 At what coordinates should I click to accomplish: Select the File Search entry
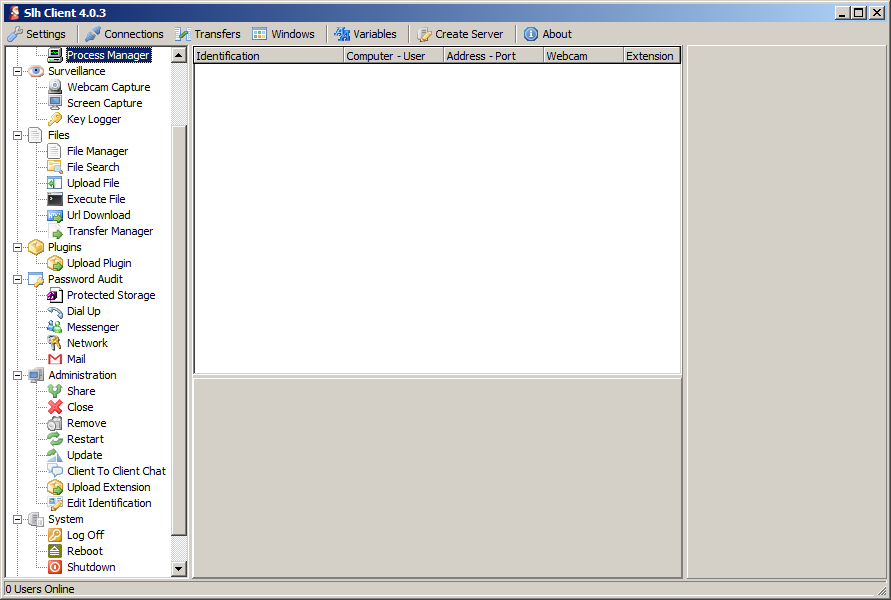click(x=93, y=167)
